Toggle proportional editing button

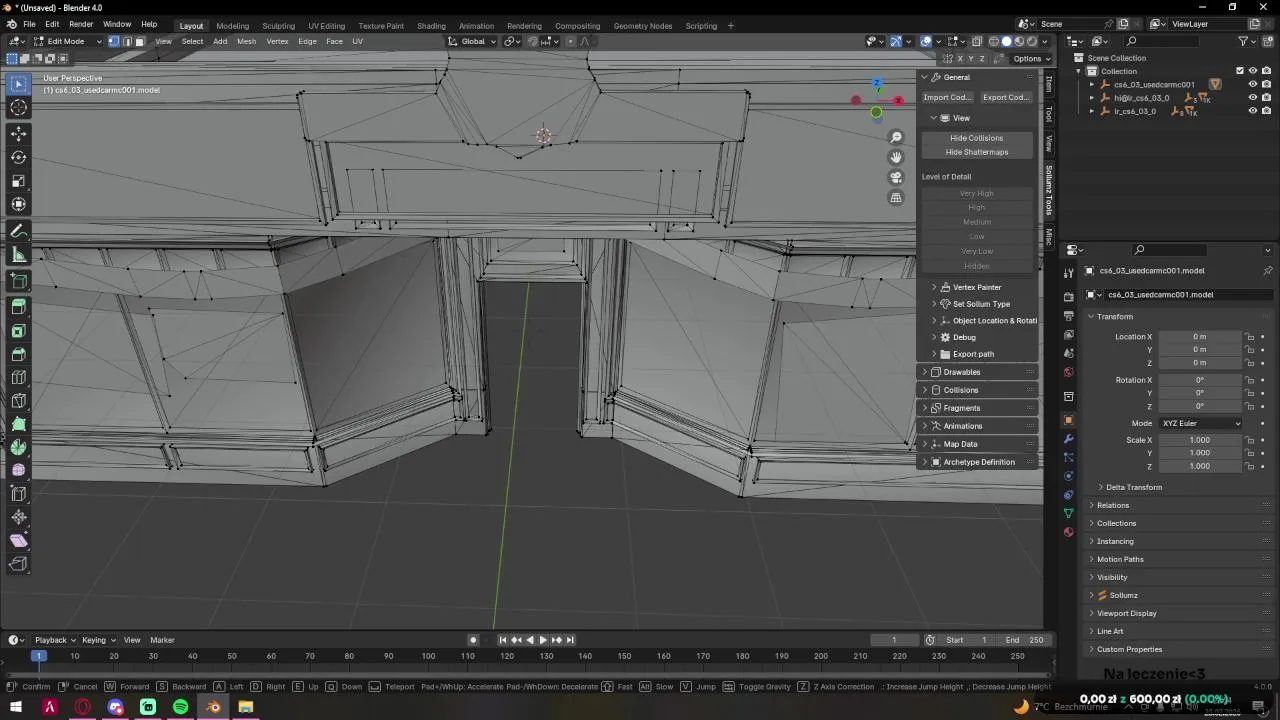coord(571,41)
